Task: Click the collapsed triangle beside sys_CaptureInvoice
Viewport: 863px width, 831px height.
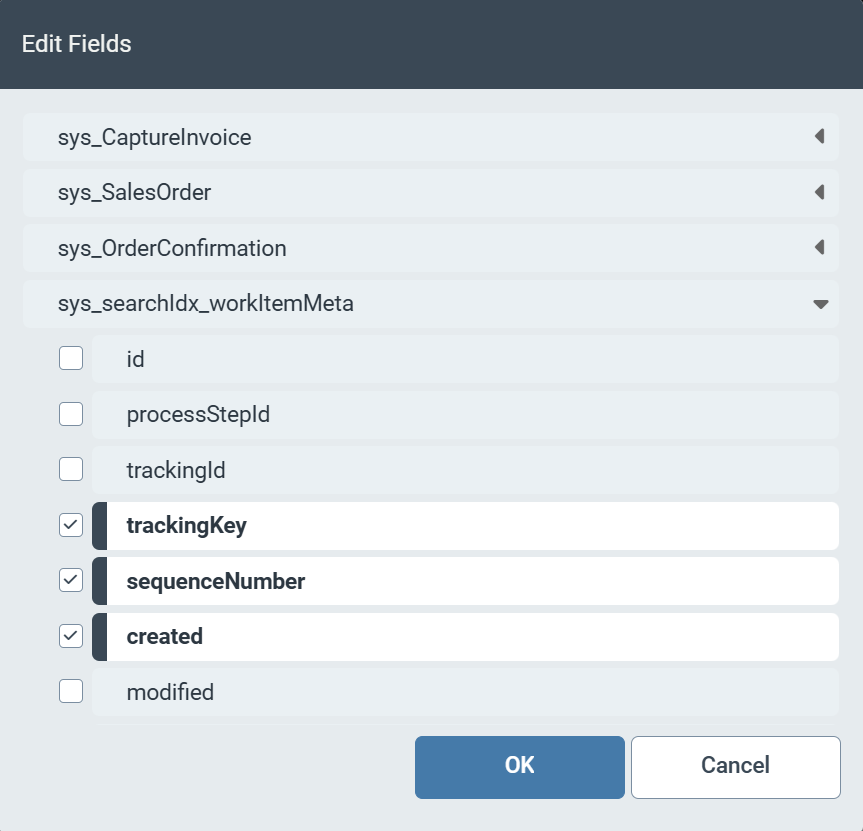Action: click(820, 137)
